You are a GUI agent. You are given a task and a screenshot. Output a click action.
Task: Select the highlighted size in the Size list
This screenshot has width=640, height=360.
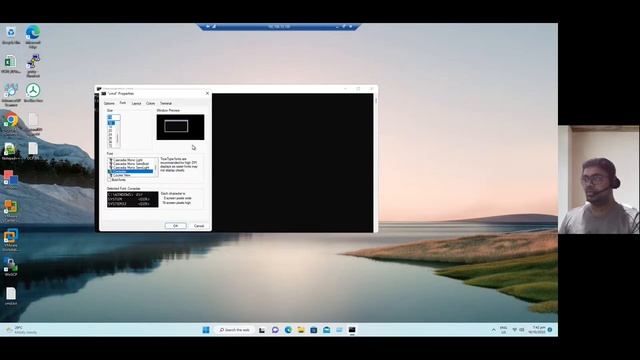111,123
